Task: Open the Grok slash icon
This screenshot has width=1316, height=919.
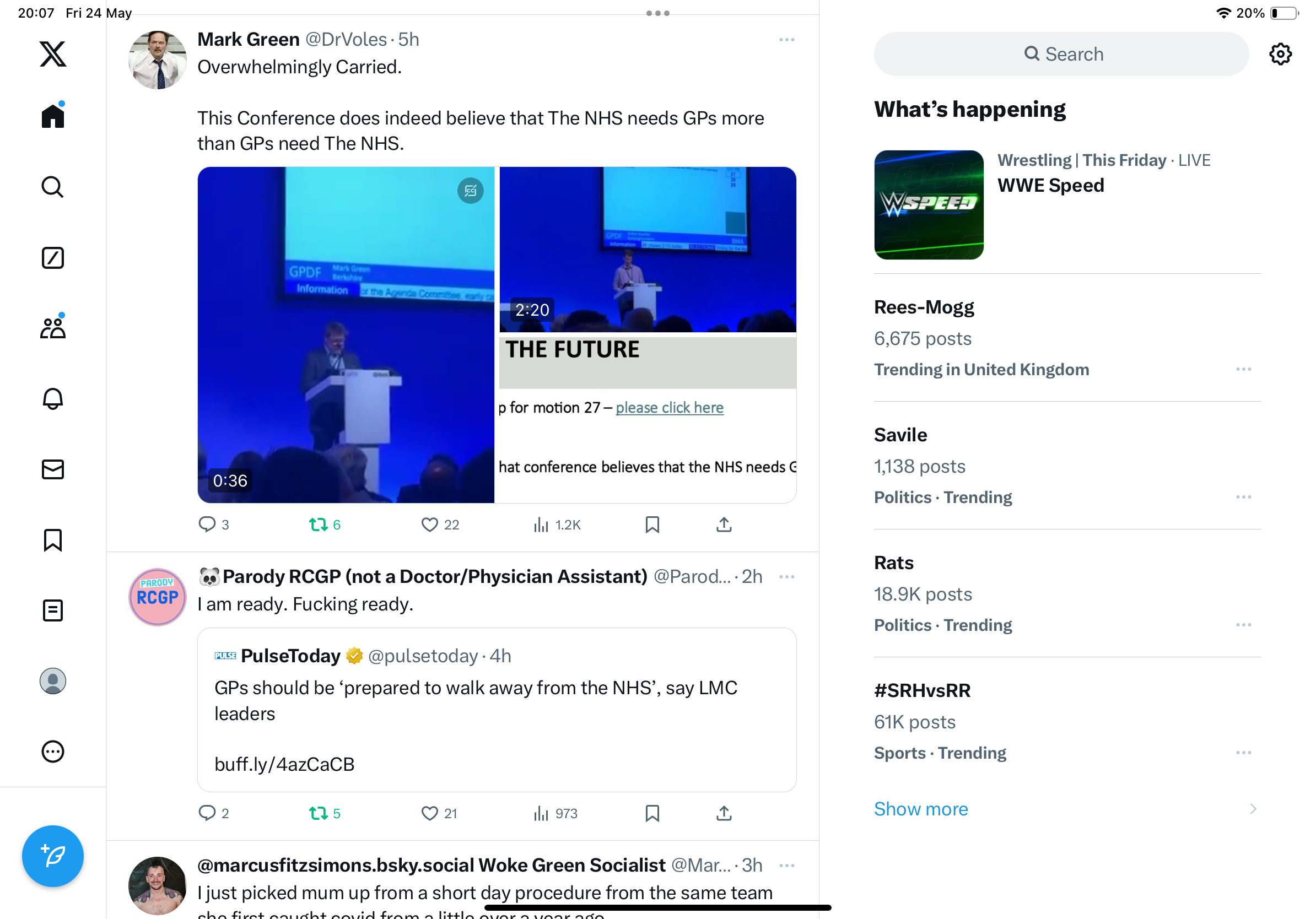Action: [x=53, y=258]
